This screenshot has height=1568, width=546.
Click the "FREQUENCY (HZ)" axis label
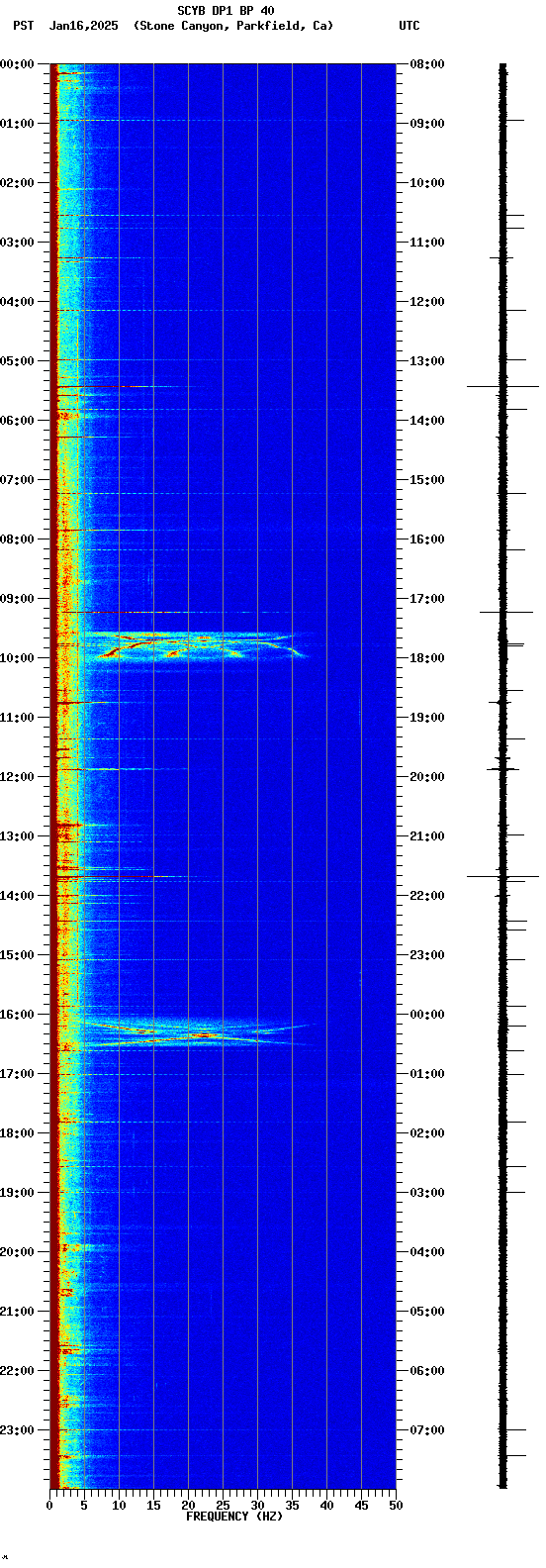[234, 1517]
